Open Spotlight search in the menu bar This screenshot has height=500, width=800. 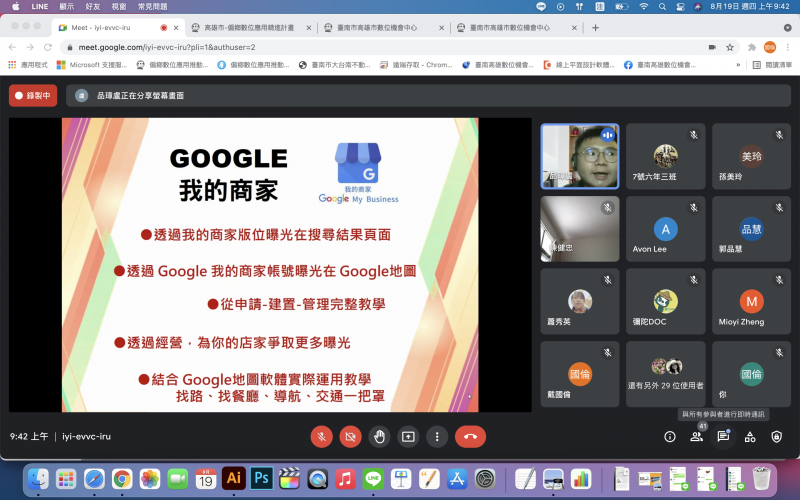(662, 7)
